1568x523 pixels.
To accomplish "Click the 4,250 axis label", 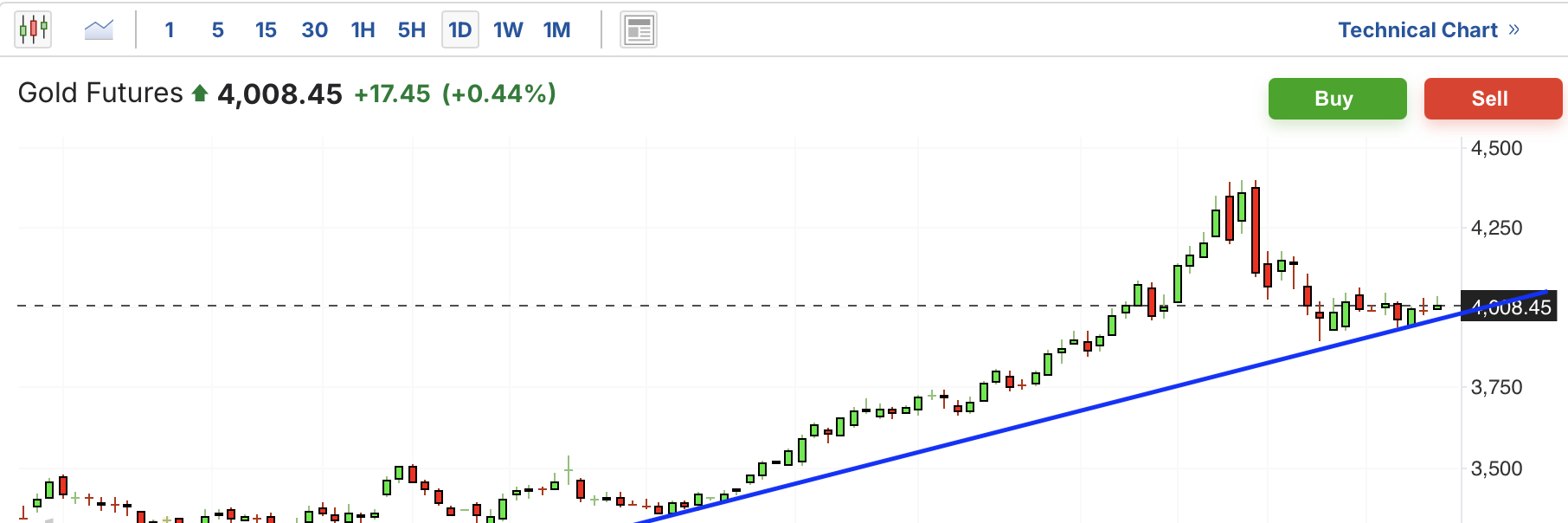I will coord(1496,228).
